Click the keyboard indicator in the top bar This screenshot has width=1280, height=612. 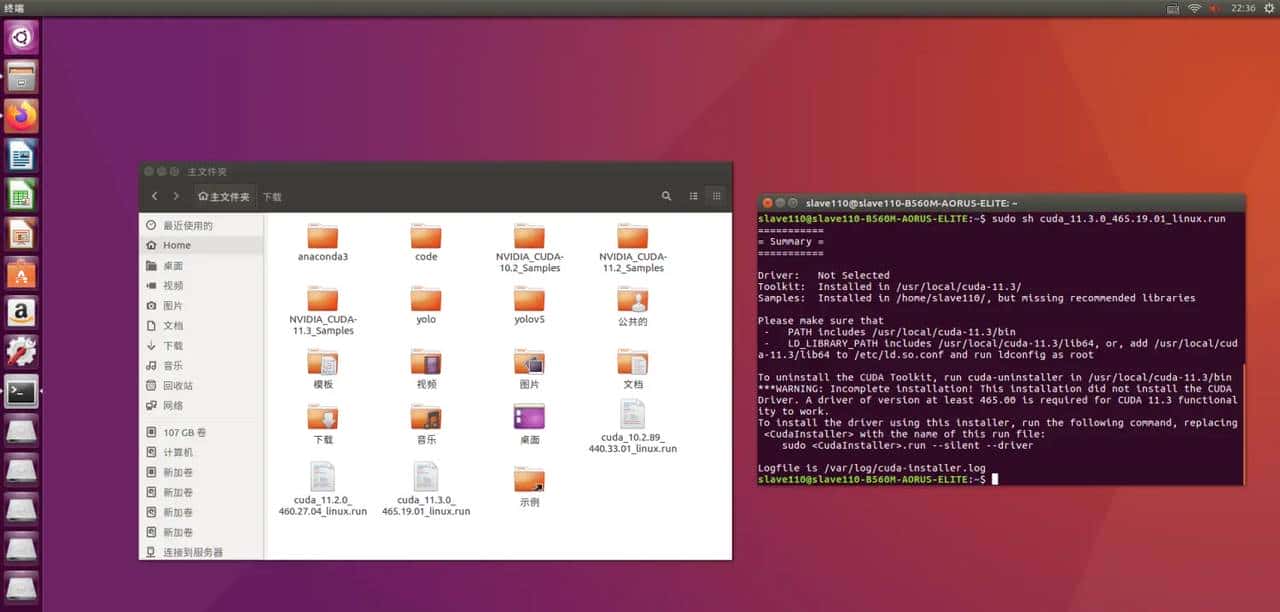(x=1171, y=8)
